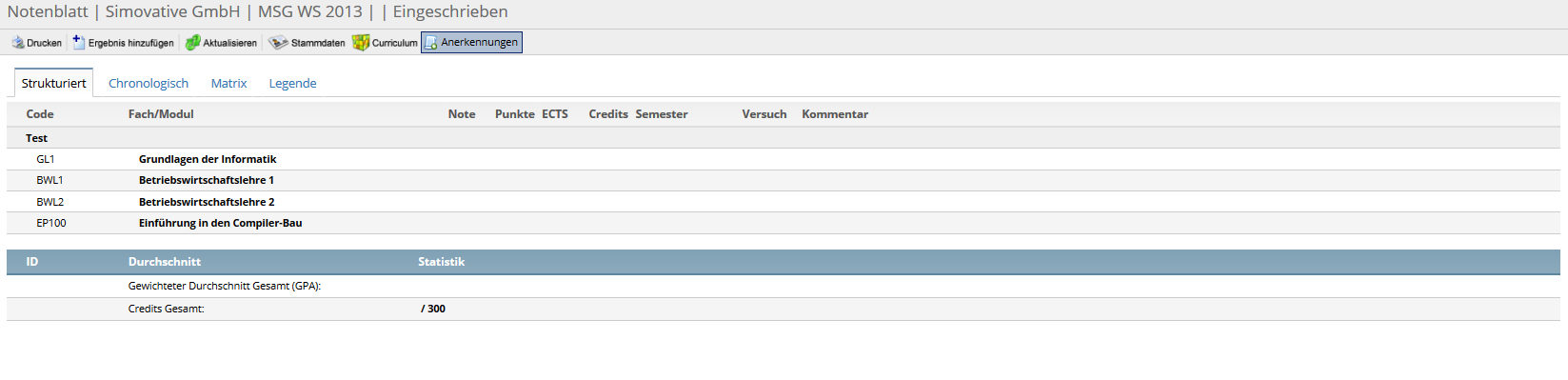The image size is (1568, 380).
Task: Open the Matrix tab
Action: [x=228, y=83]
